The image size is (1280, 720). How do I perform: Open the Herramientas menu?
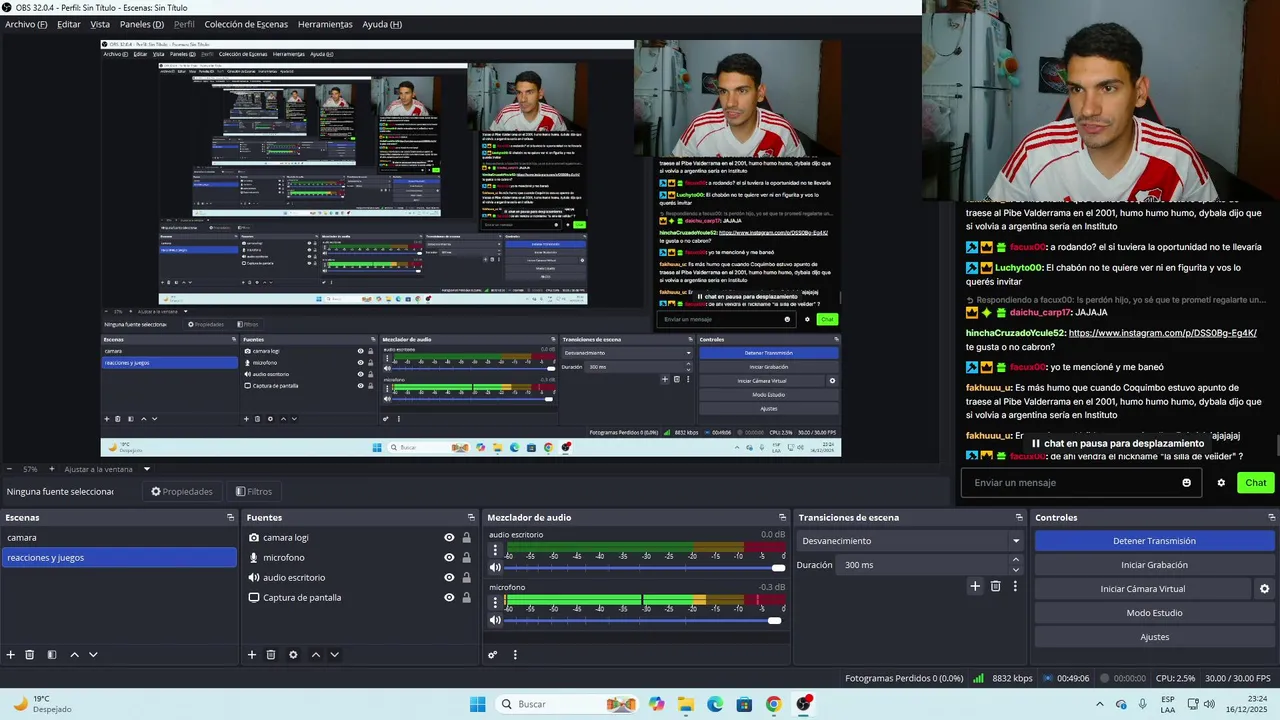pos(325,24)
